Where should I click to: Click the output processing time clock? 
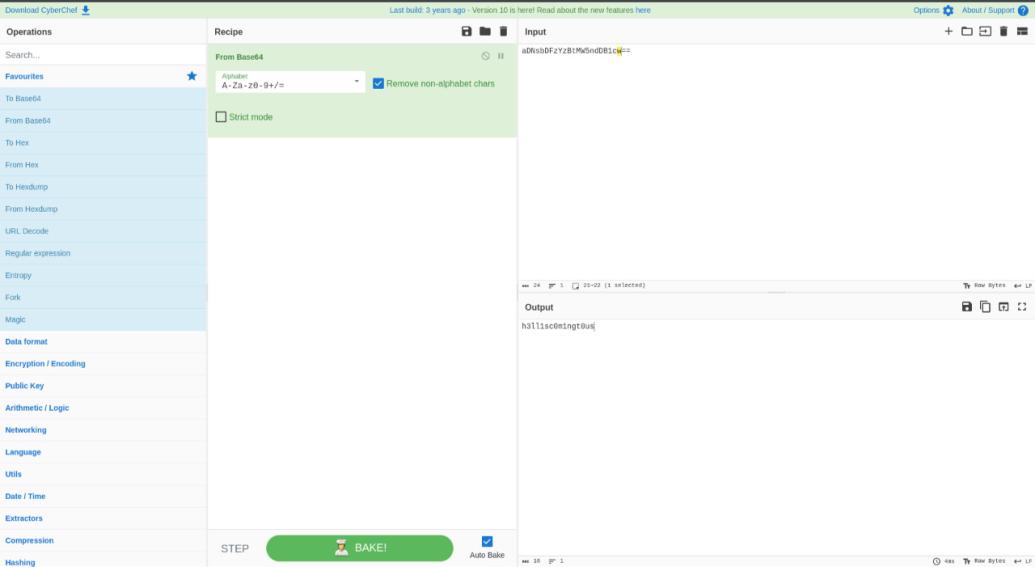tap(936, 561)
